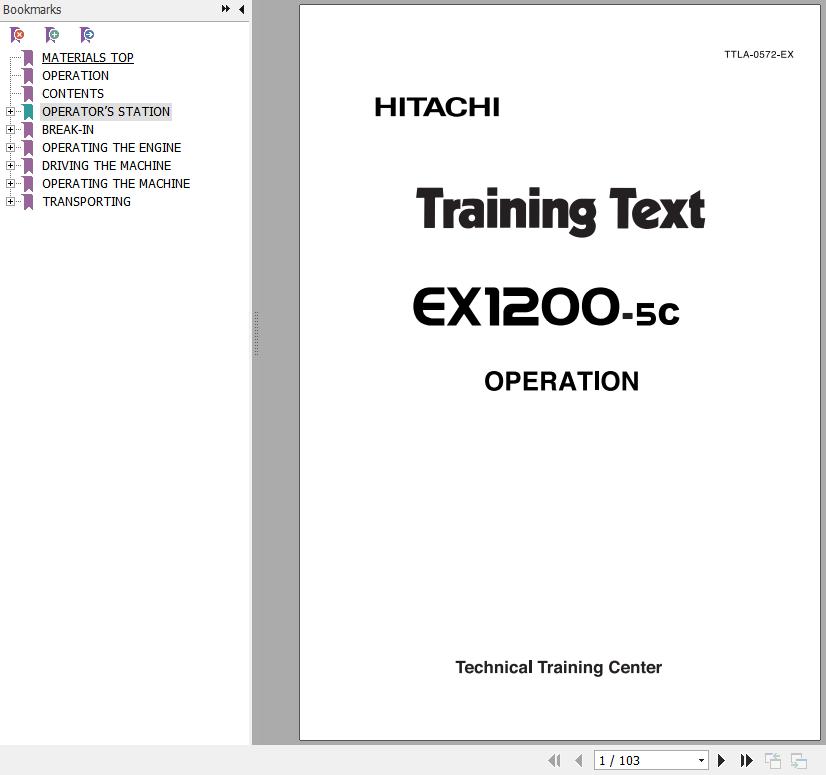The height and width of the screenshot is (775, 826).
Task: Click the bookmark icon beside OPERATING THE ENGINE
Action: (x=28, y=148)
